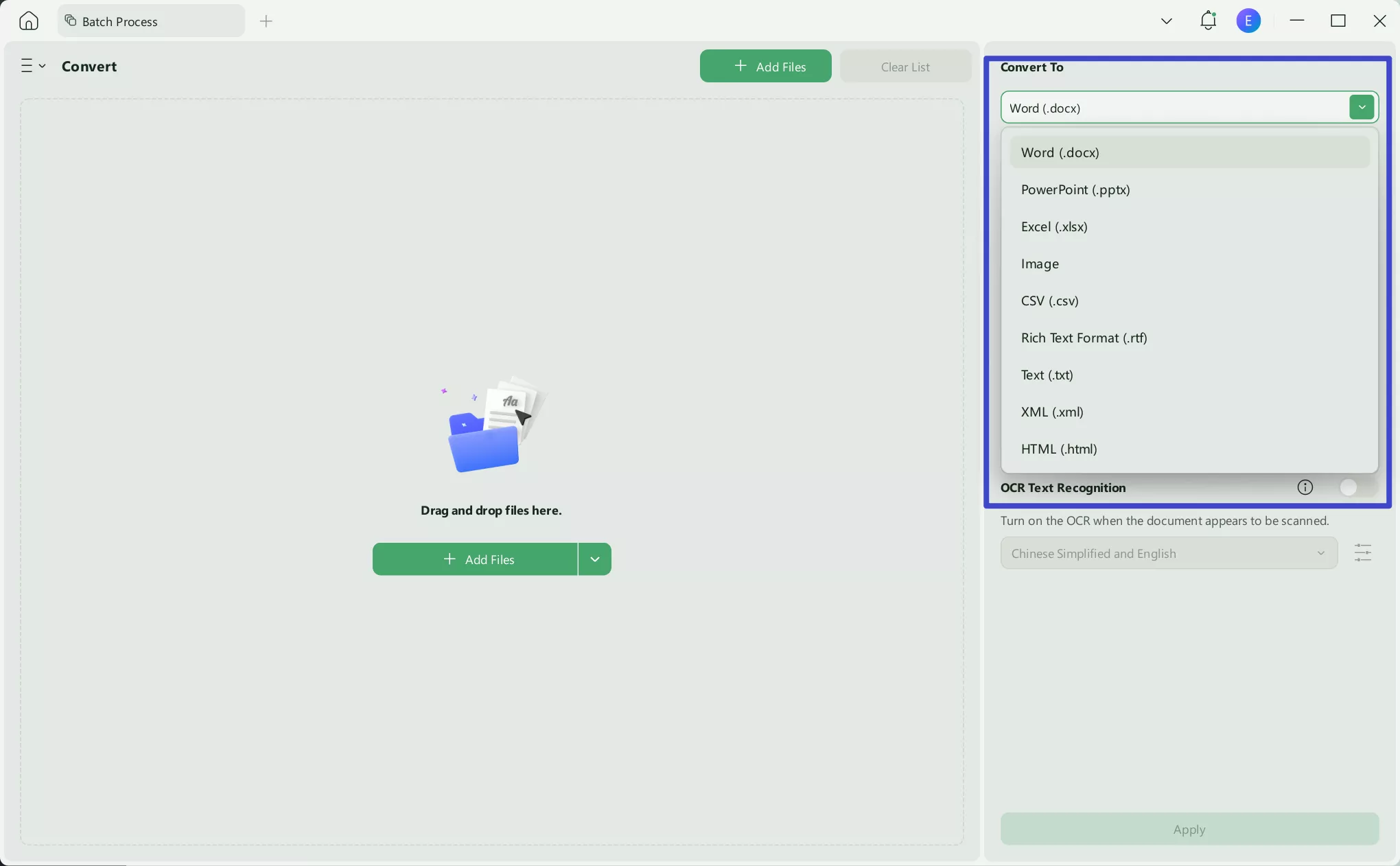Choose PowerPoint (.pptx) format
This screenshot has width=1400, height=866.
(x=1075, y=189)
